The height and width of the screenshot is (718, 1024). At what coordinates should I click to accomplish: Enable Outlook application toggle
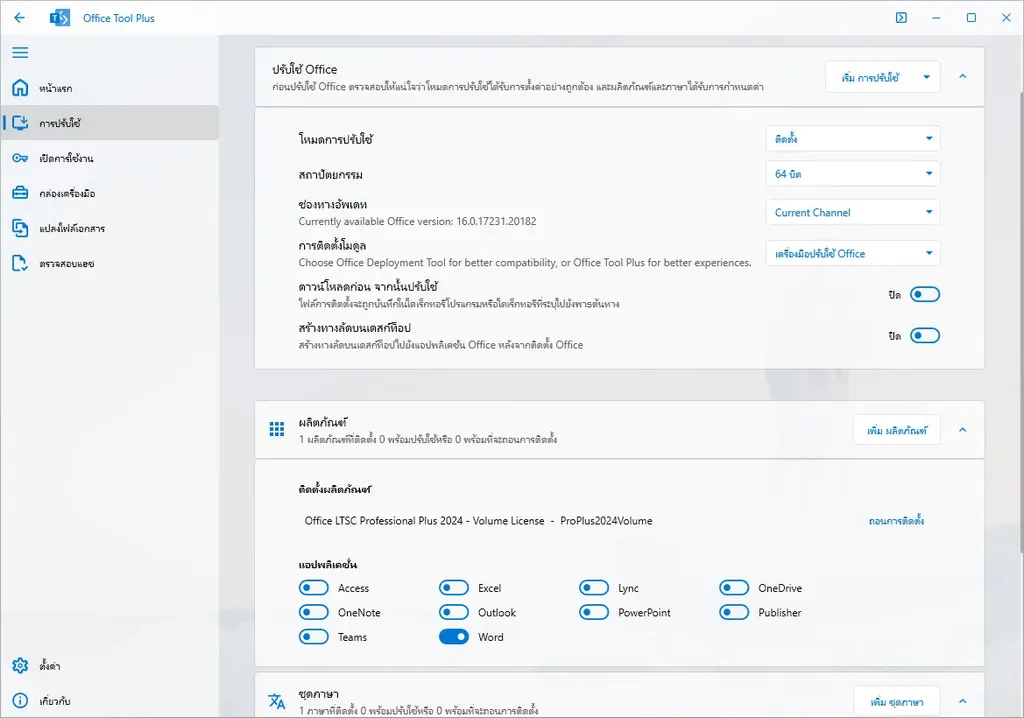point(454,612)
